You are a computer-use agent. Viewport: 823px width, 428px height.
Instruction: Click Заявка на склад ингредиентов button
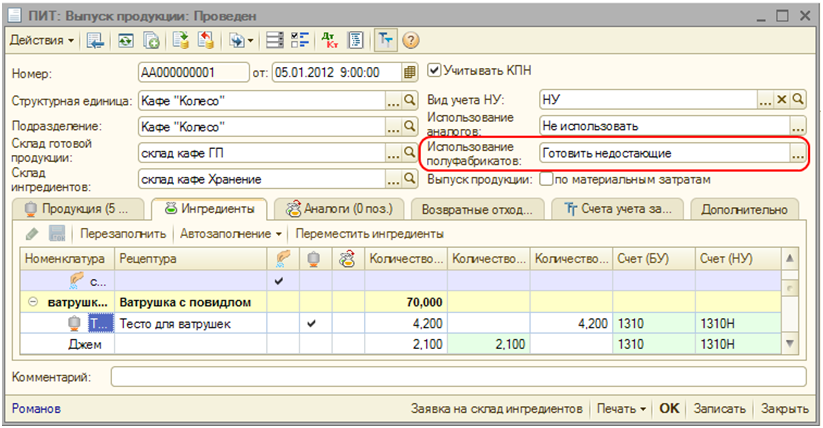496,409
